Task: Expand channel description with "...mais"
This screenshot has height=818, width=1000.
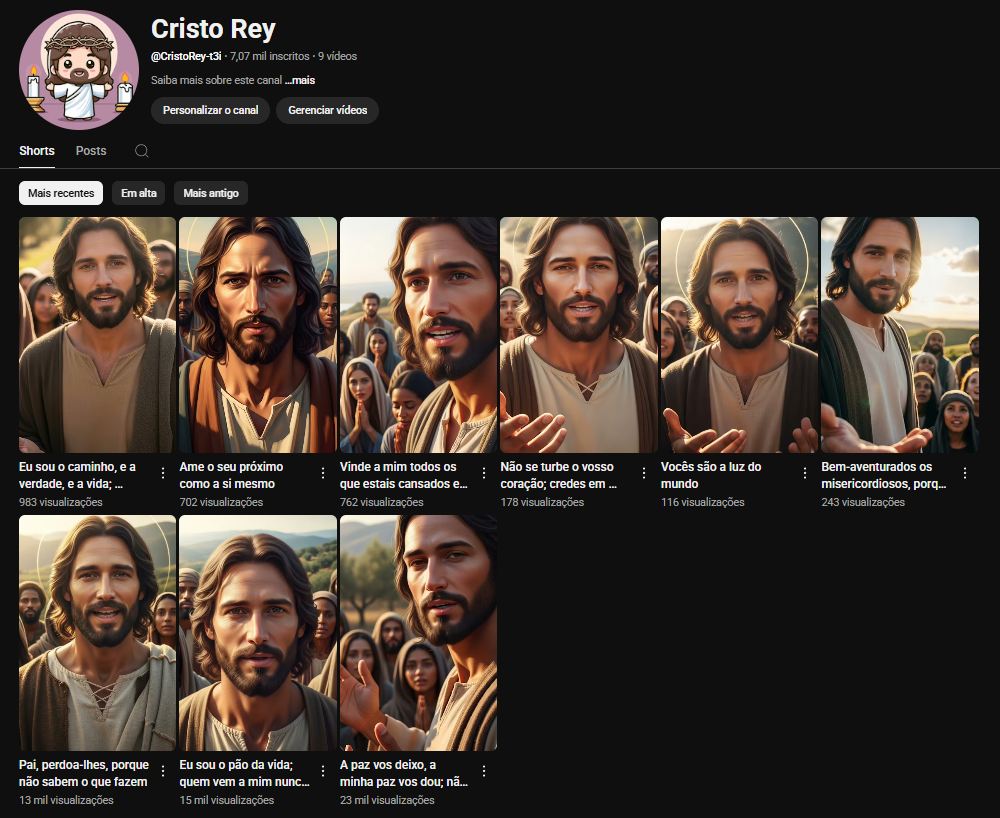Action: (300, 80)
